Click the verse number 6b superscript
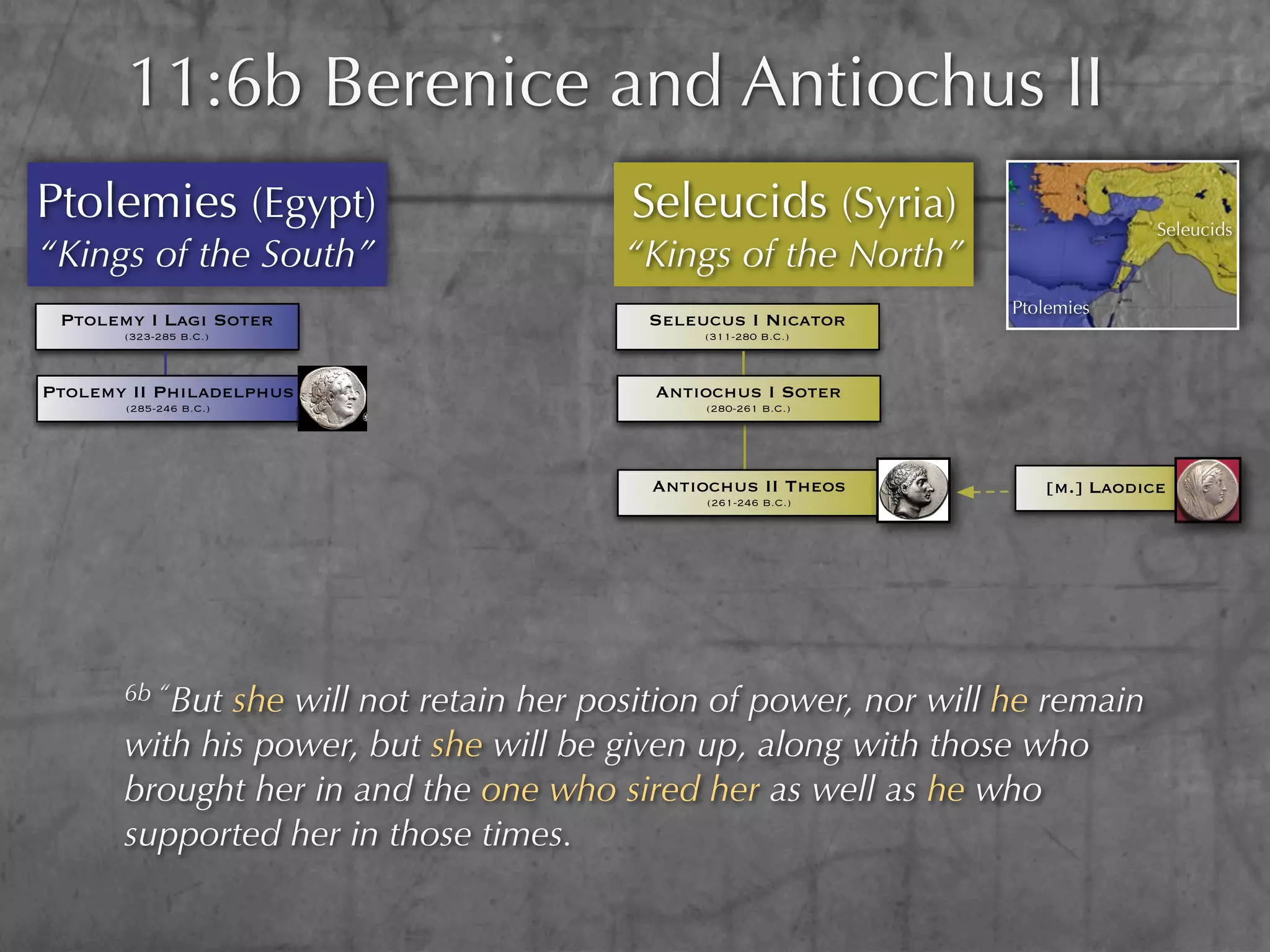 pyautogui.click(x=138, y=693)
